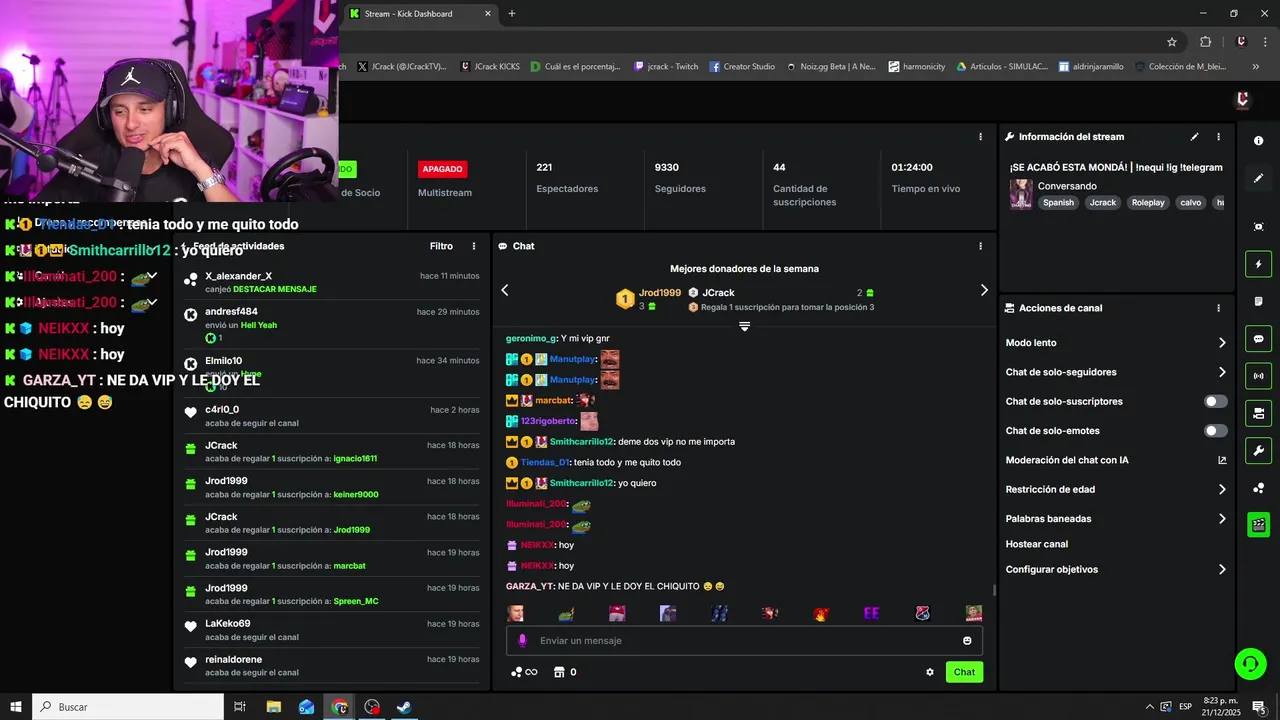Select the channel actions sidebar icon
Screen dimensions: 1280x720
point(1258,413)
